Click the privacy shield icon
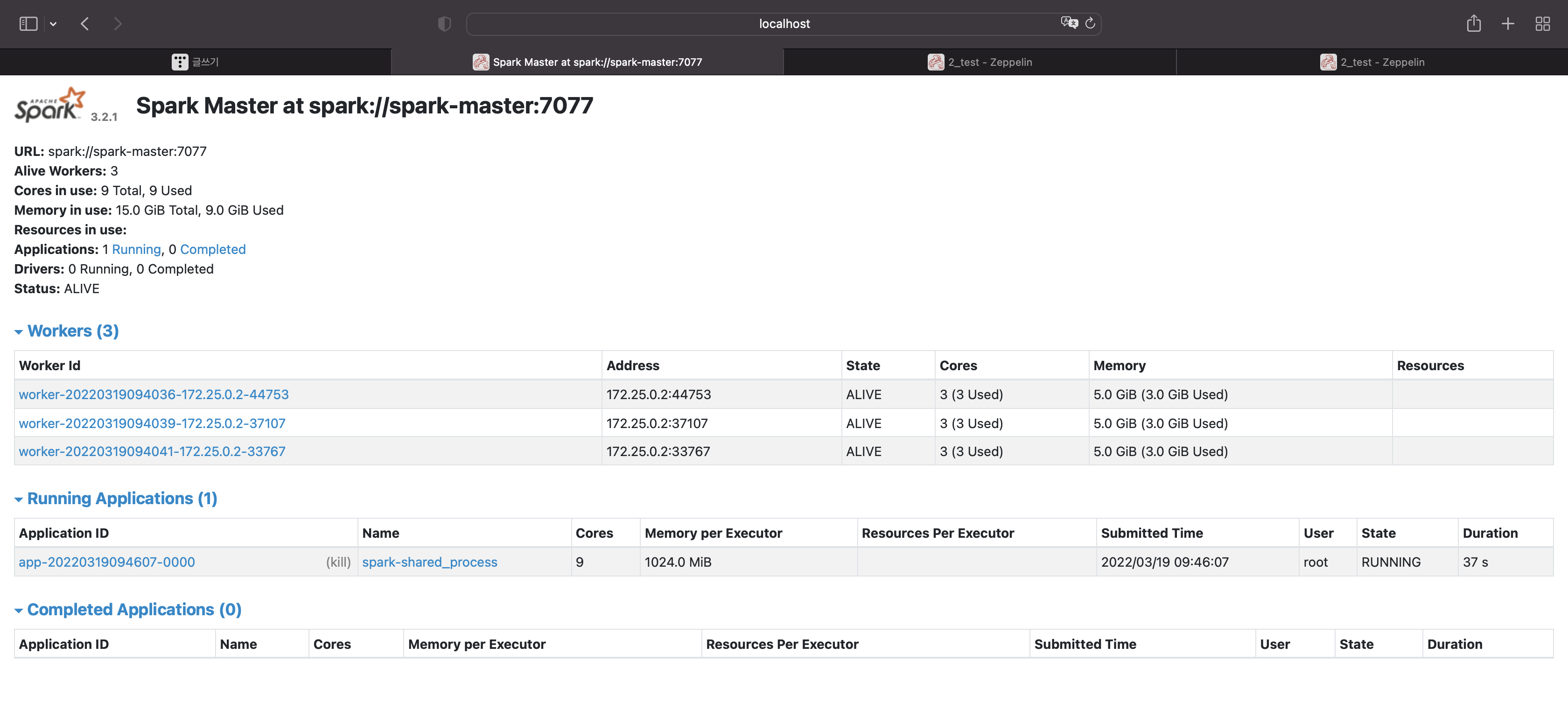This screenshot has width=1568, height=703. [444, 24]
